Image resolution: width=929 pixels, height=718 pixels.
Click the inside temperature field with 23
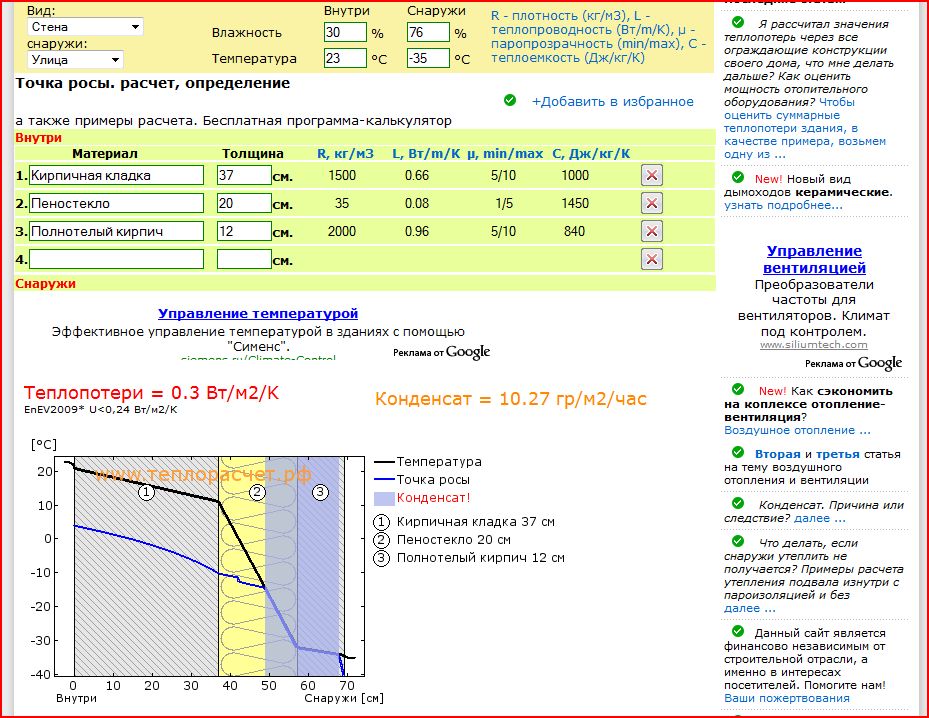345,58
